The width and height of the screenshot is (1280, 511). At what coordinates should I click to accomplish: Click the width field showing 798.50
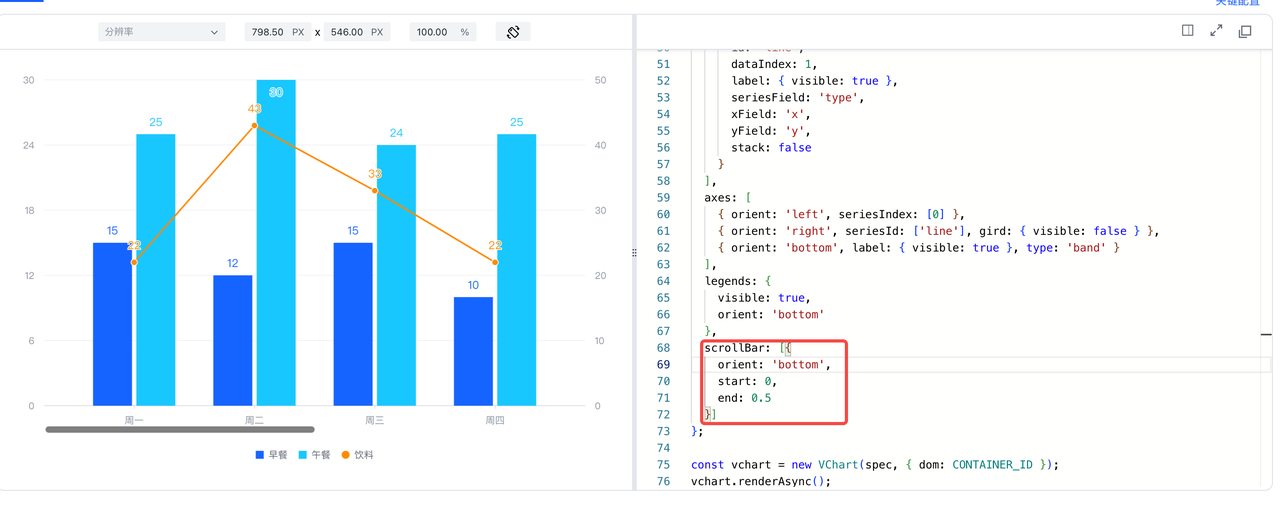point(266,32)
